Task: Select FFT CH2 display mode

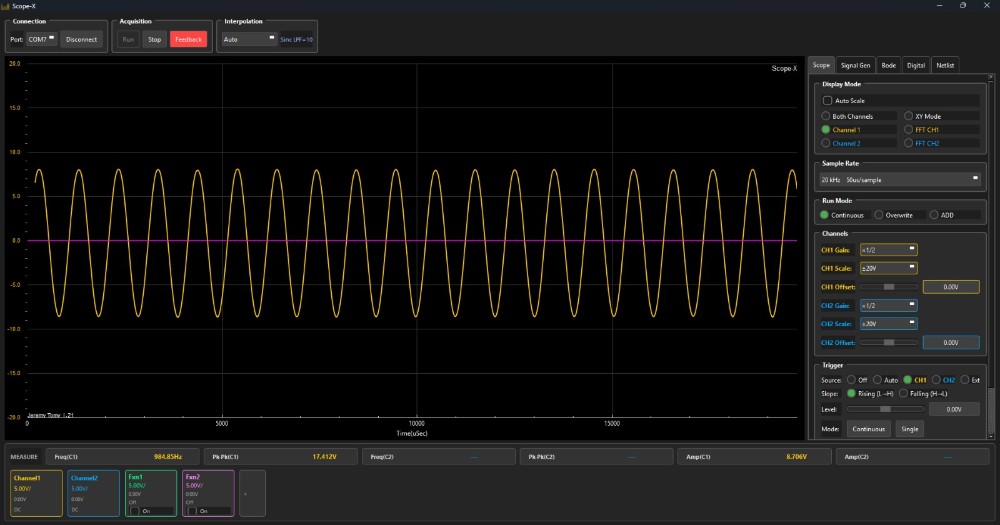Action: [908, 143]
